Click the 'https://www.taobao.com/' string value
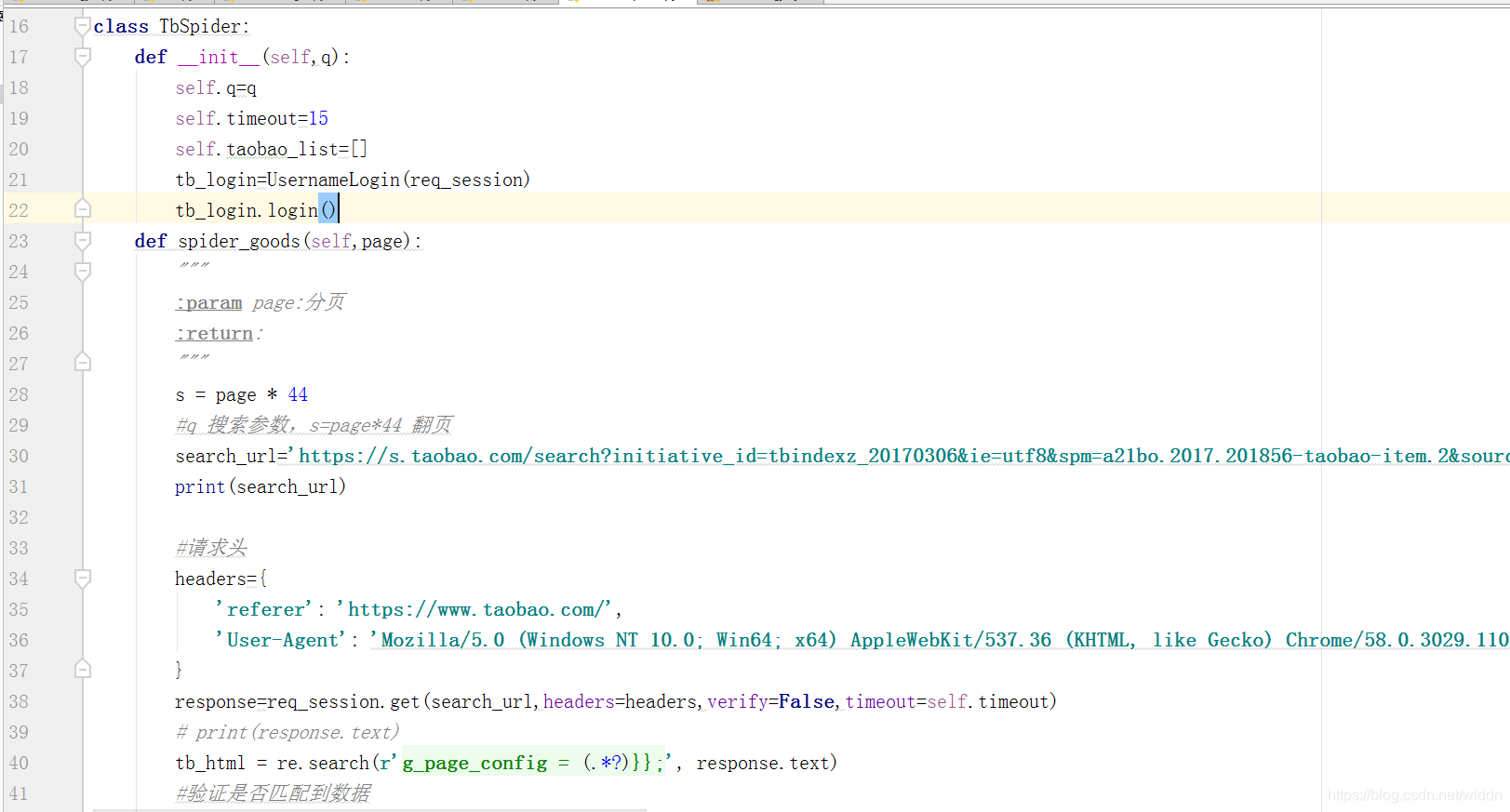 pyautogui.click(x=474, y=609)
